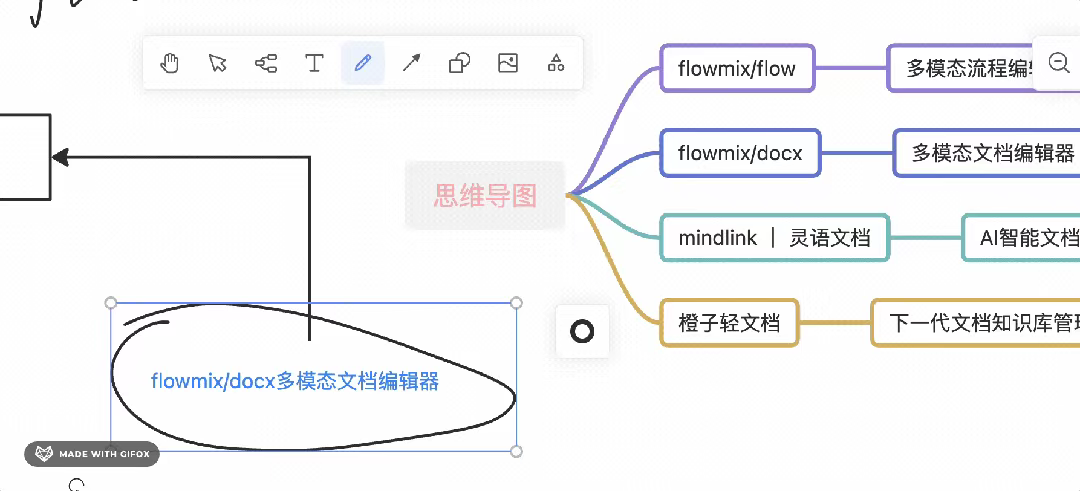This screenshot has height=491, width=1080.
Task: Open the Shapes tool
Action: coord(459,63)
